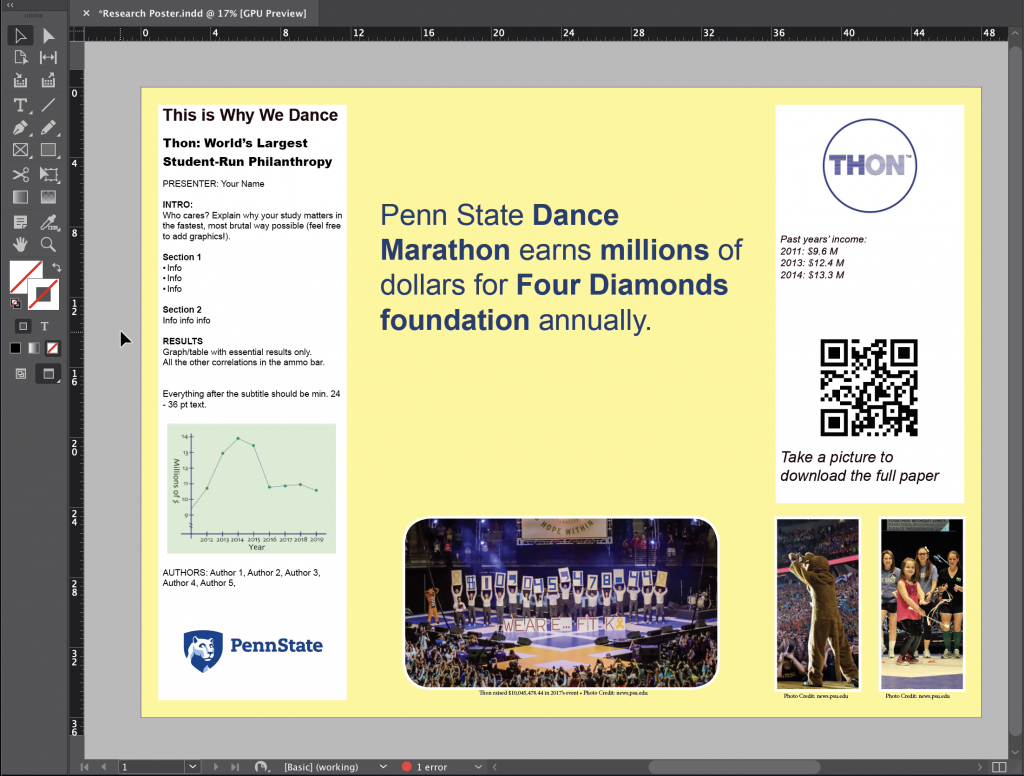
Task: Switch to Normal view mode
Action: click(x=21, y=374)
